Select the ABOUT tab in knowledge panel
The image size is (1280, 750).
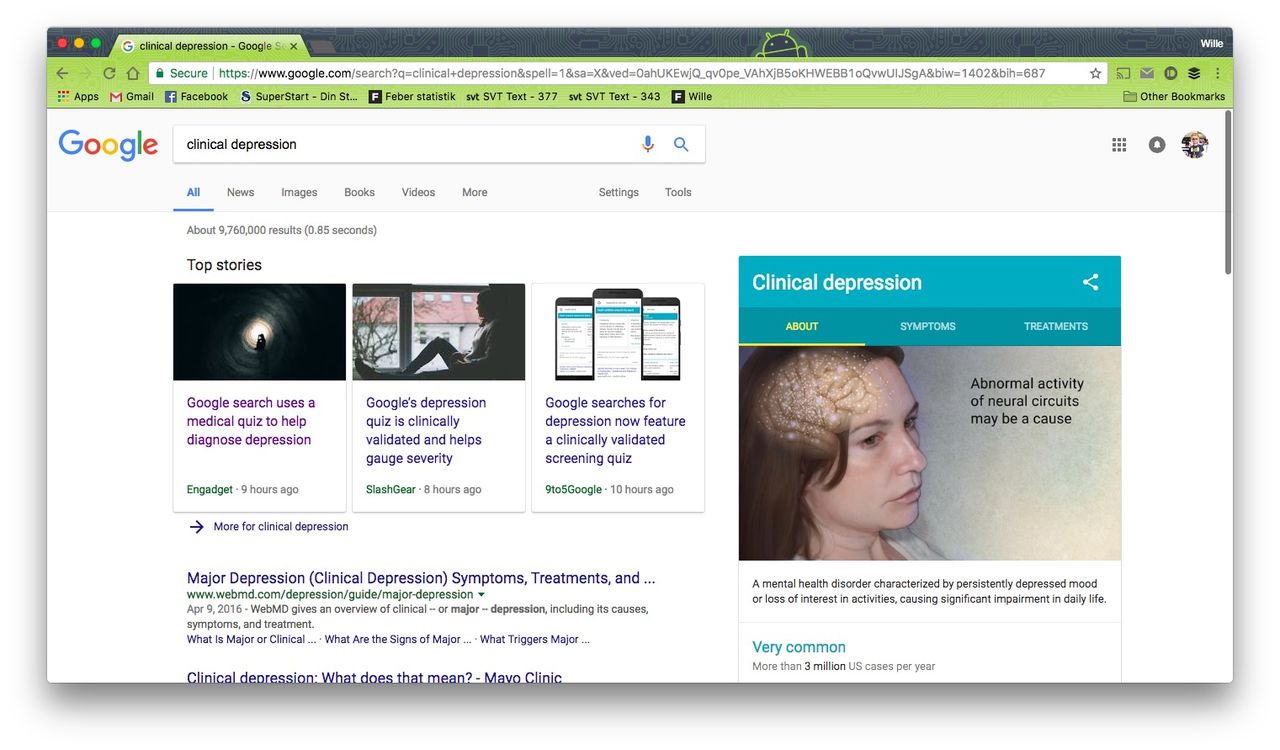(802, 326)
